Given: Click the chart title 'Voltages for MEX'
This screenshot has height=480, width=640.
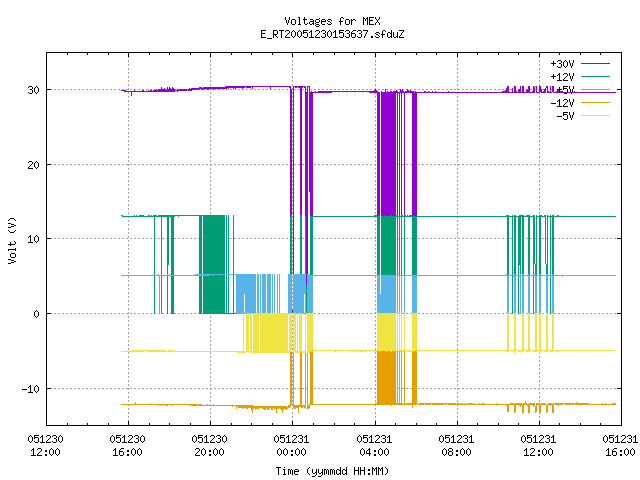Looking at the screenshot, I should click(x=332, y=21).
